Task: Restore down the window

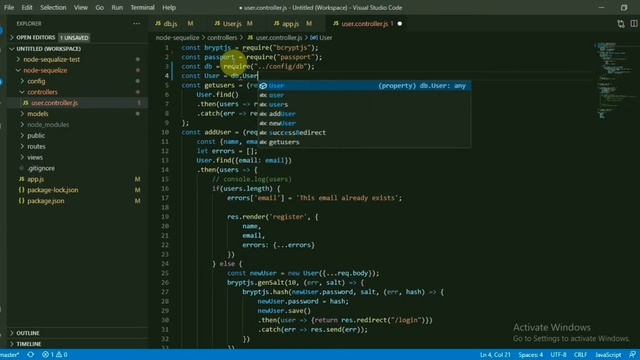Action: 624,7
